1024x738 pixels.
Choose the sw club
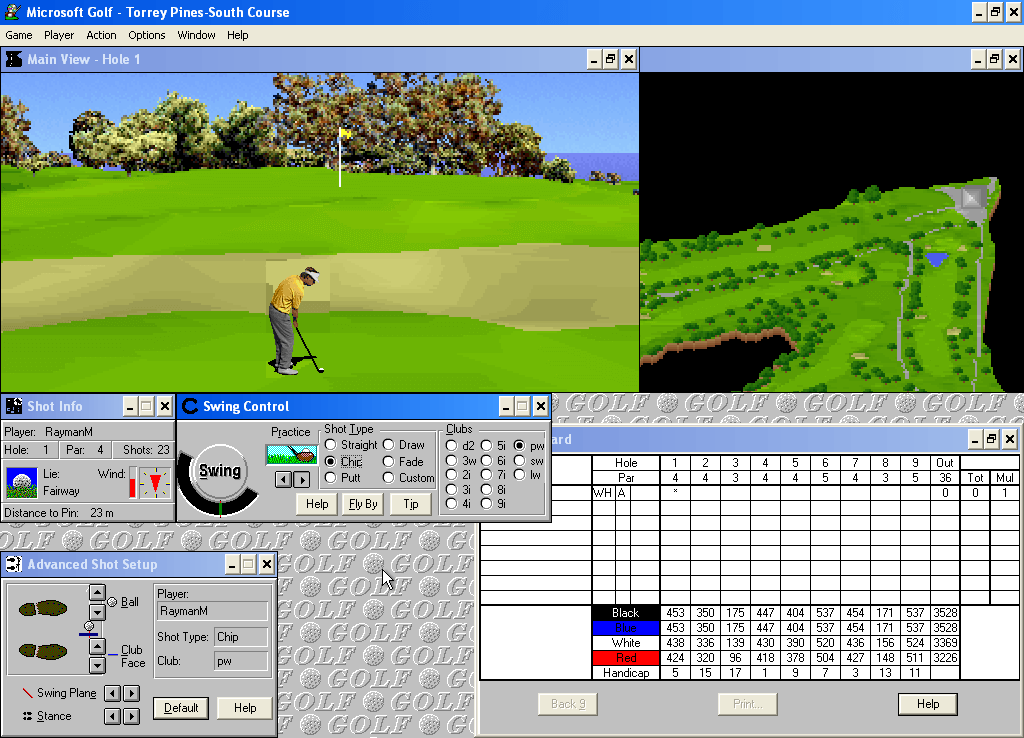(519, 459)
